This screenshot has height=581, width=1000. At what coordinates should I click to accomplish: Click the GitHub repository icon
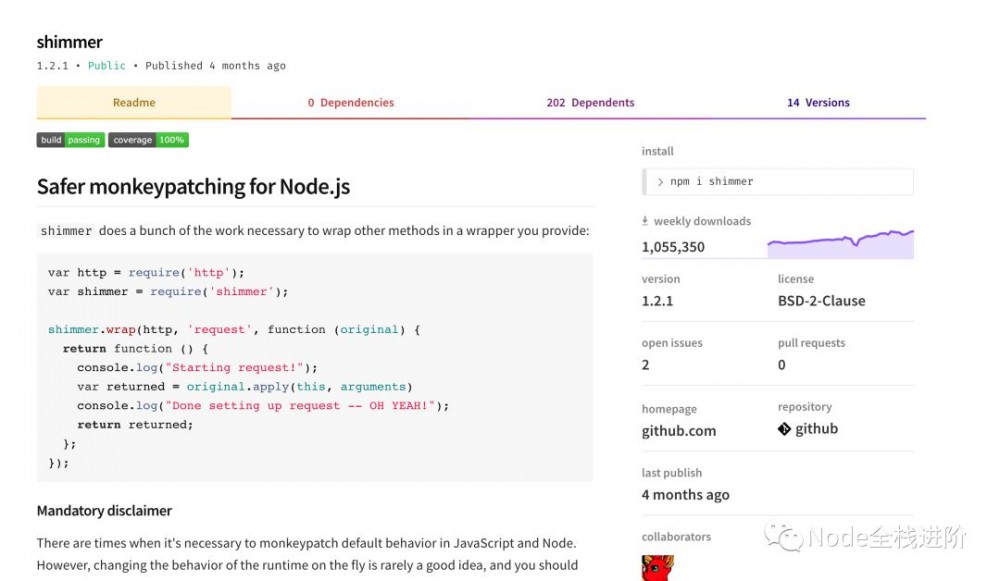784,428
